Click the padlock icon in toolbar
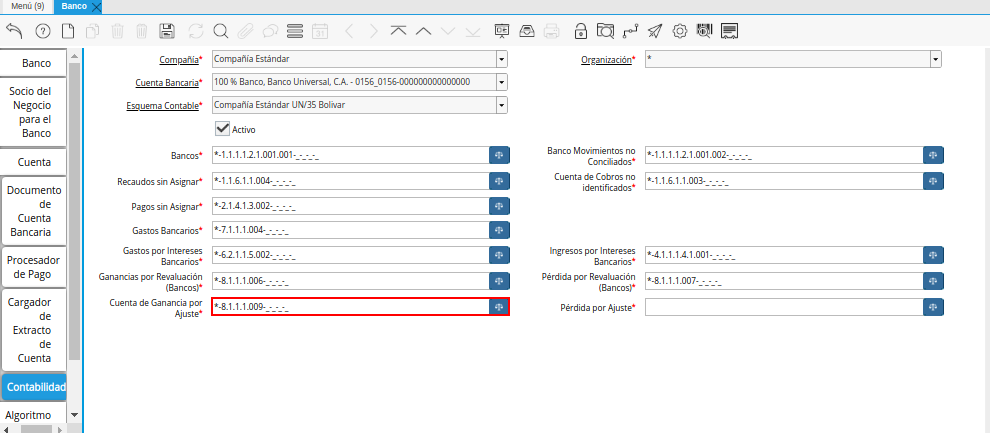Viewport: 990px width, 433px height. [580, 31]
